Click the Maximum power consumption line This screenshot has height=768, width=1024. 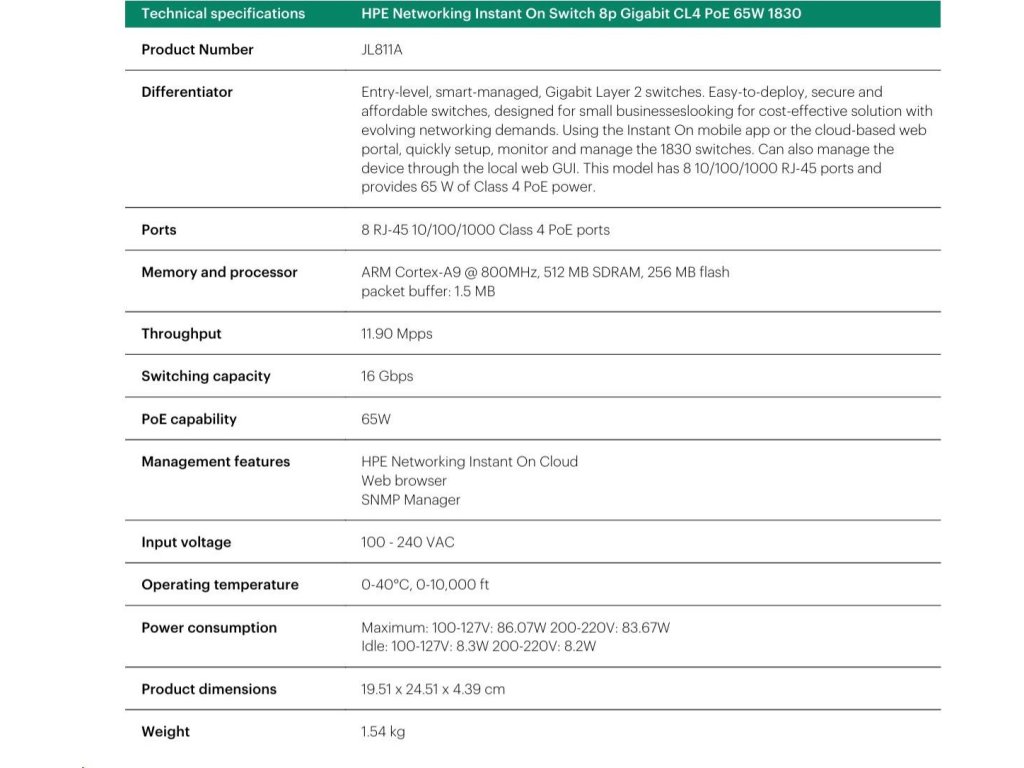point(515,628)
